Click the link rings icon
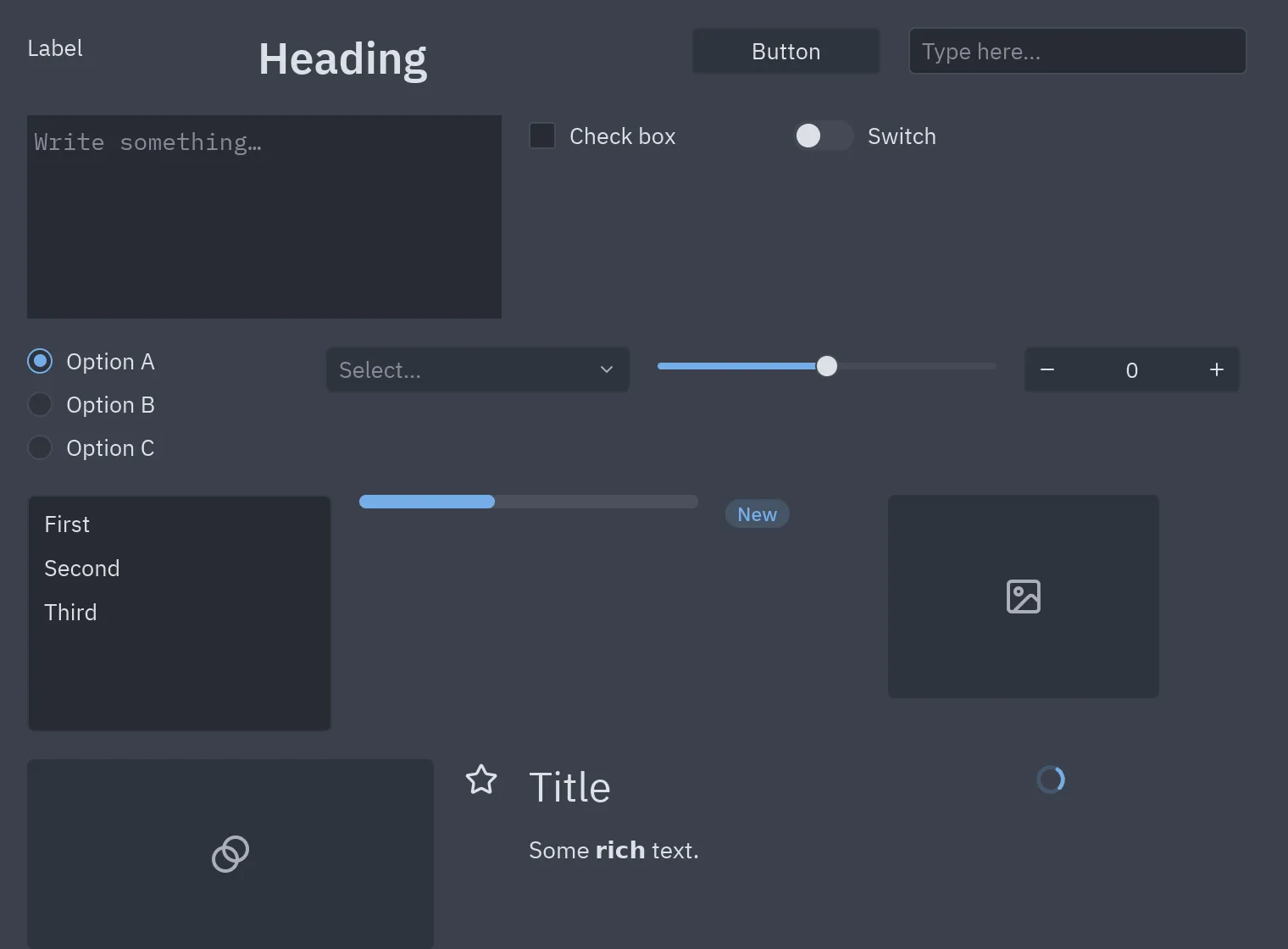 pos(230,854)
